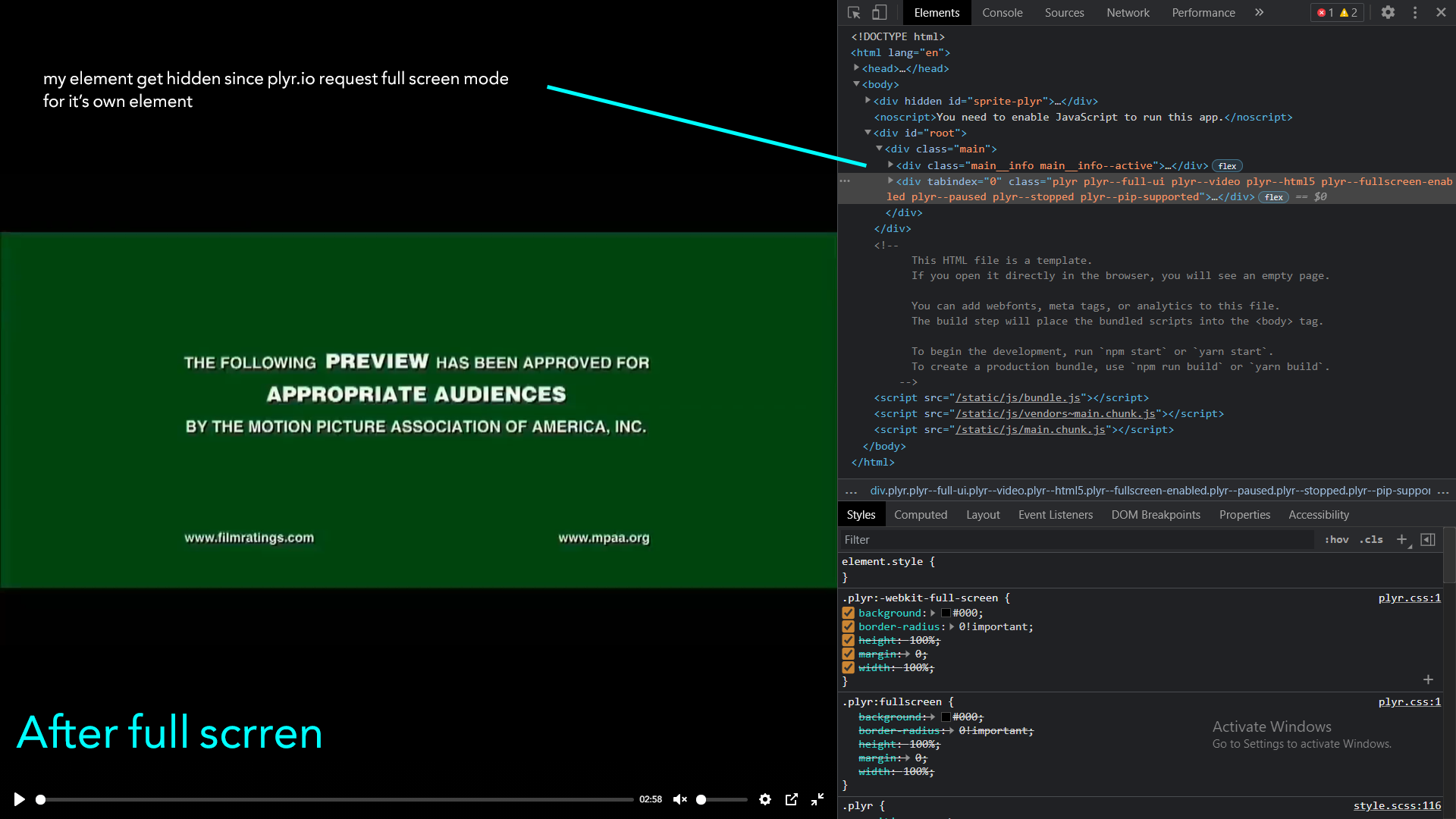The height and width of the screenshot is (819, 1456).
Task: Open color swatch in .plyr:fullscreen rule
Action: [x=946, y=717]
